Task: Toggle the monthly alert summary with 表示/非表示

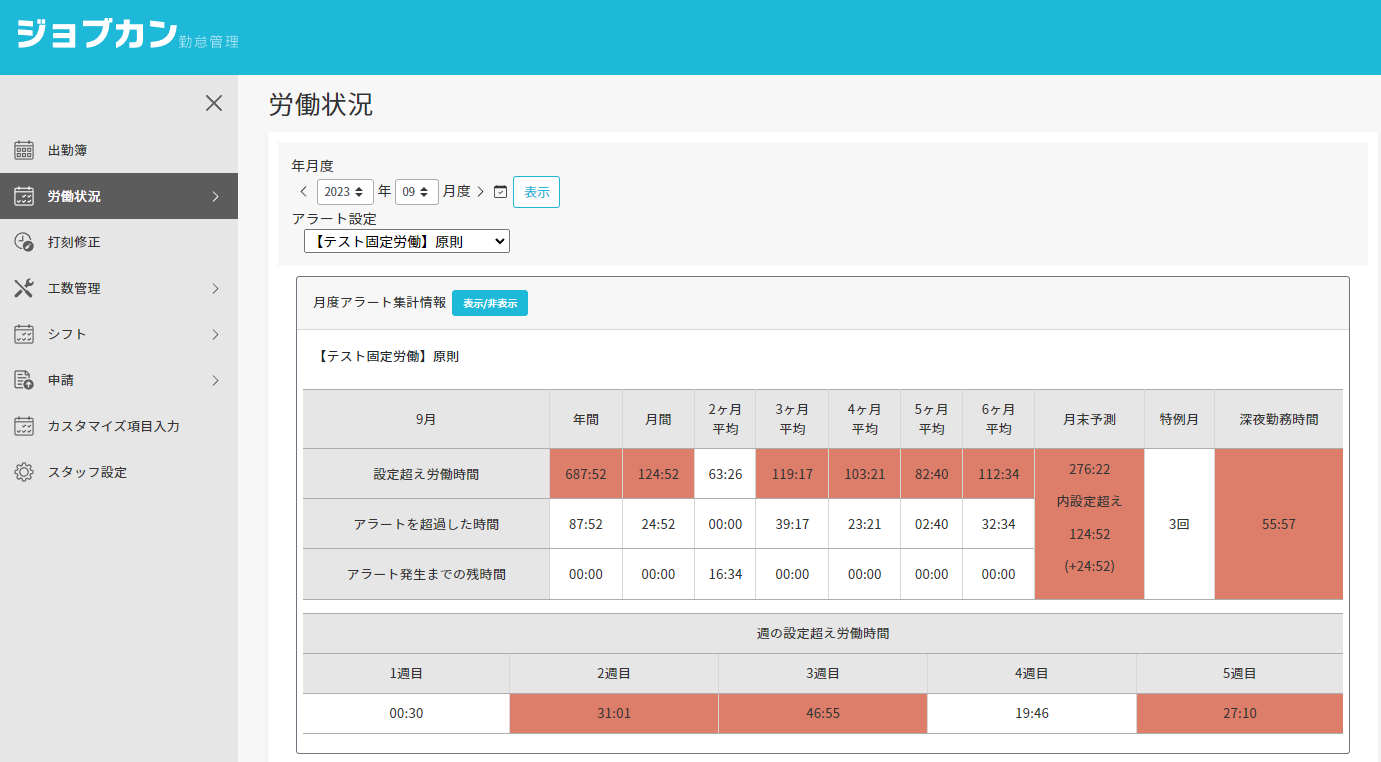Action: 489,303
